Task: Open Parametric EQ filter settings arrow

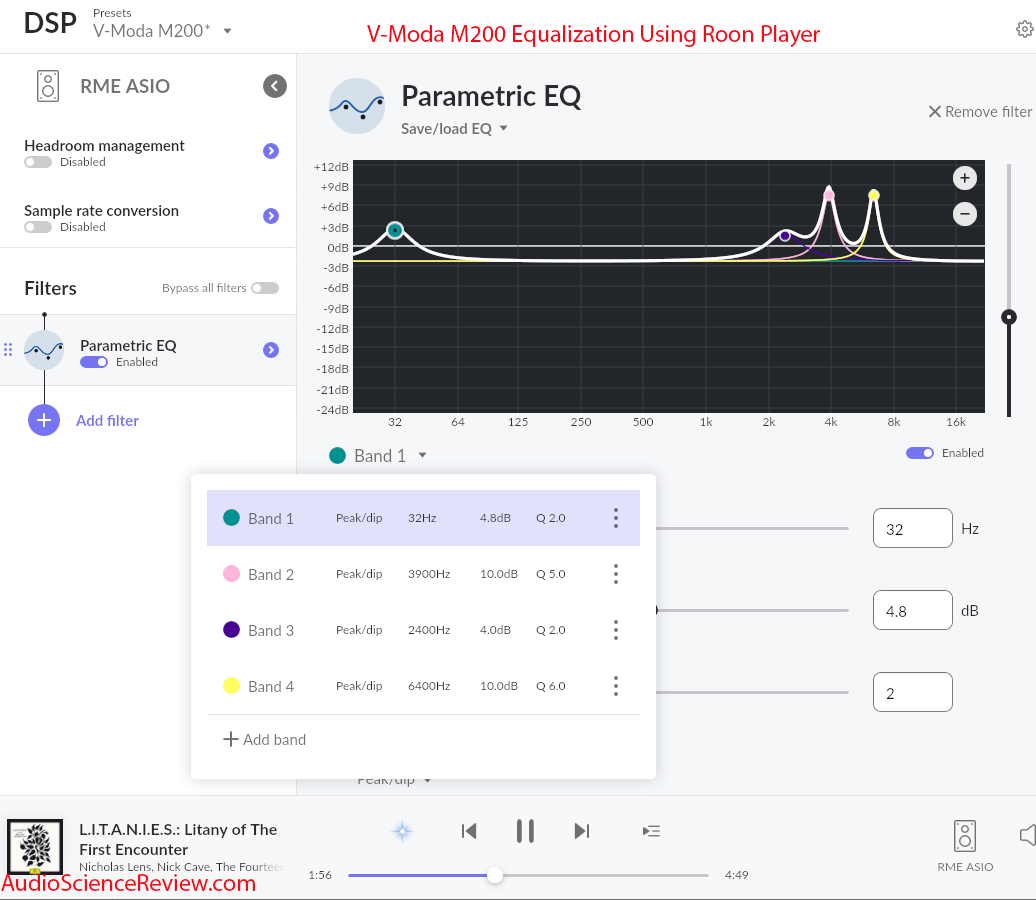Action: [271, 350]
